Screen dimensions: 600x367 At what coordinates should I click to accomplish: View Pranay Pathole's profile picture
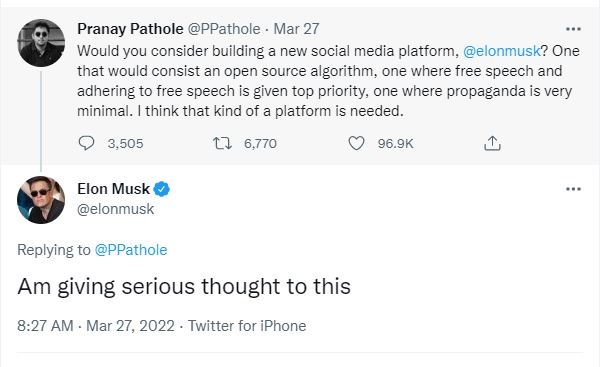pos(41,43)
